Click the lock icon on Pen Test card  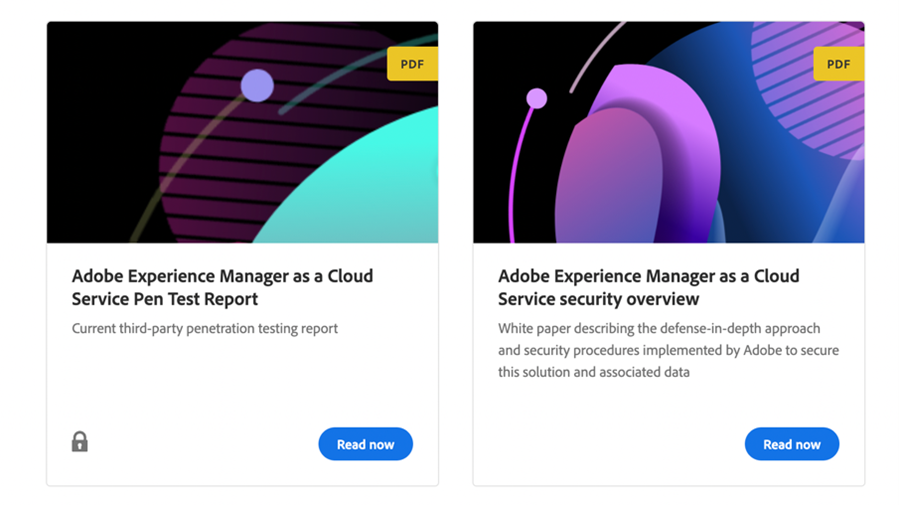coord(80,441)
